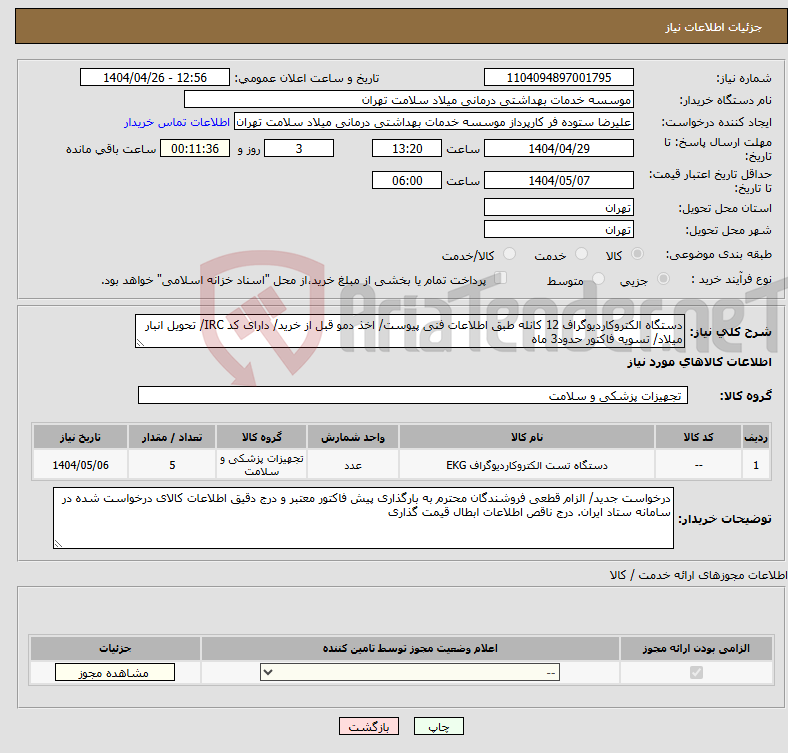Click the goods group field تجهیزات پزشکی و سلامت
The height and width of the screenshot is (753, 788).
point(413,395)
